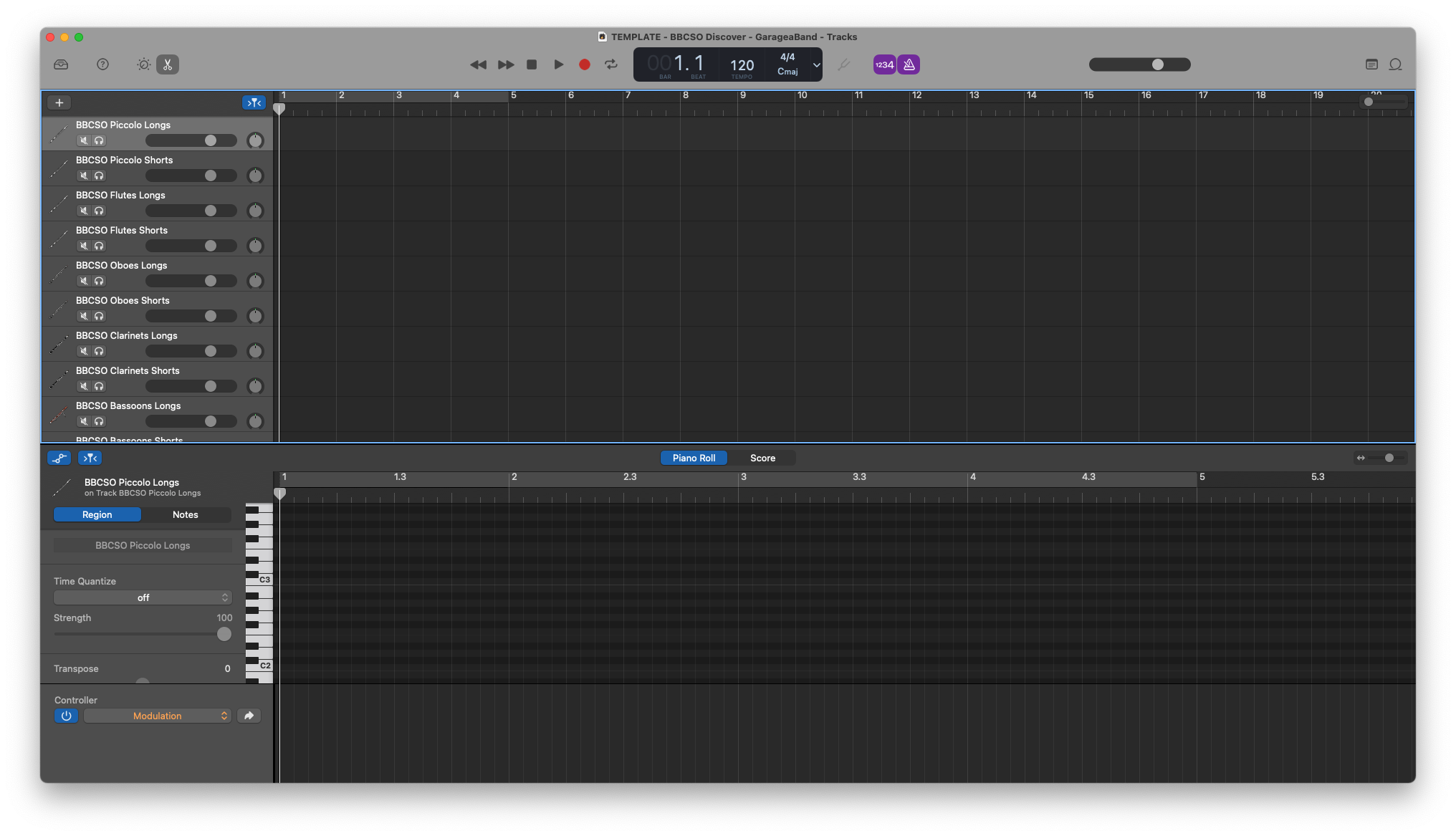Click the catch playhead icon above the track headers
Viewport: 1456px width, 836px height.
pos(254,102)
